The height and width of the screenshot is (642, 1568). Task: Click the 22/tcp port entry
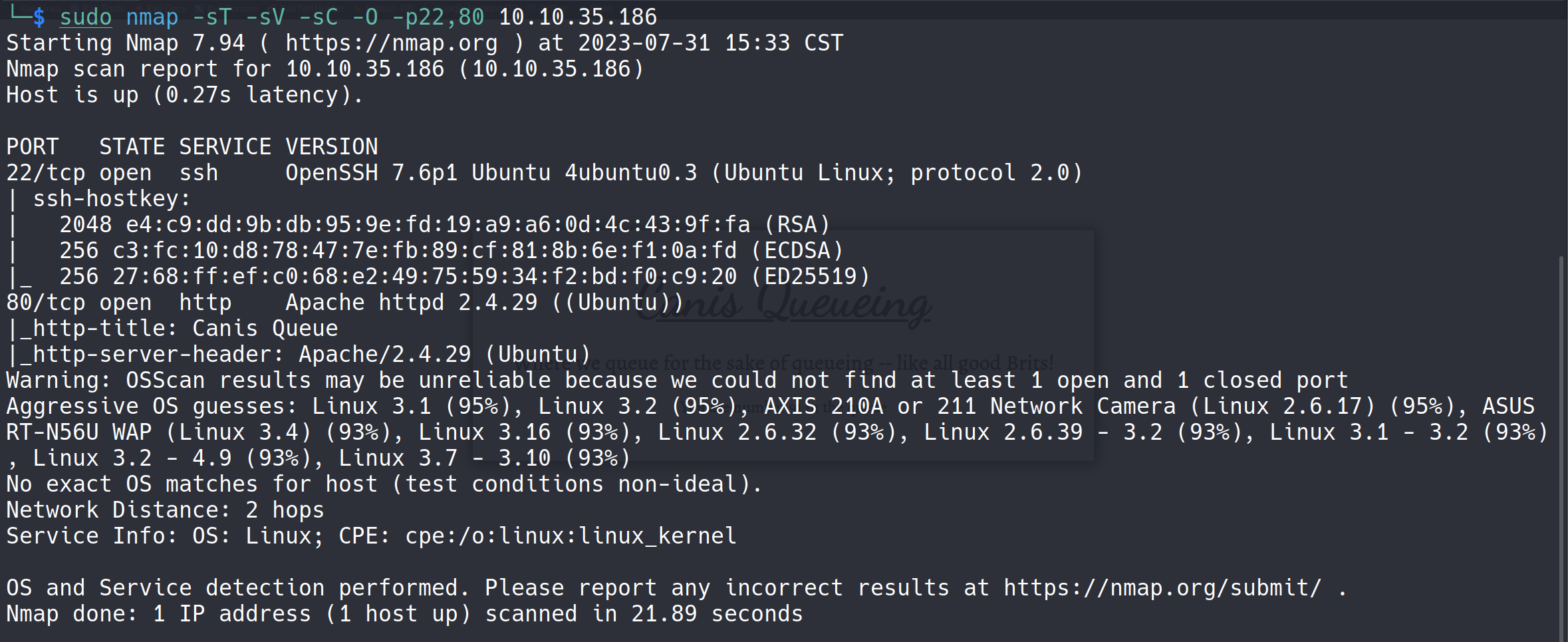pyautogui.click(x=46, y=173)
